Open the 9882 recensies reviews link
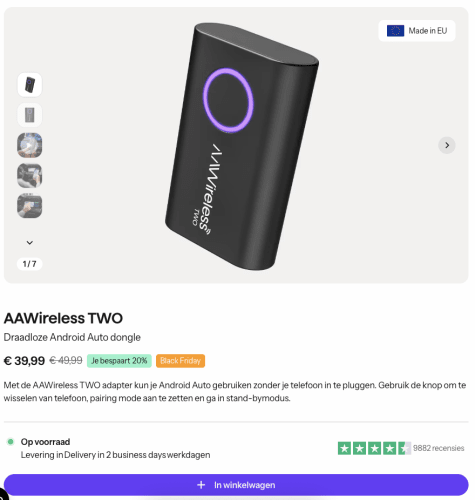Viewport: 475px width, 500px height. (438, 448)
